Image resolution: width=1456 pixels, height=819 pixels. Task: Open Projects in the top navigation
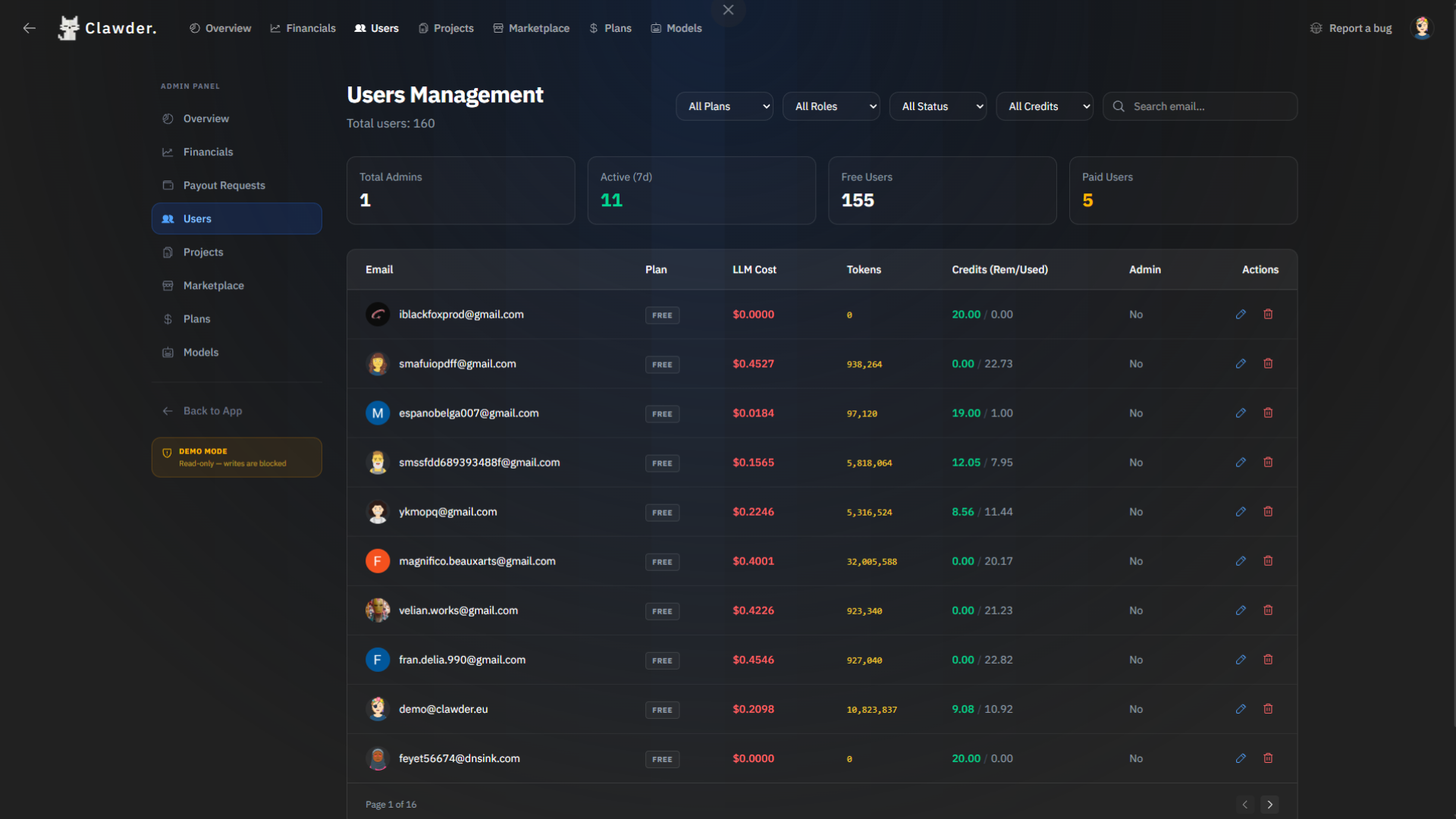click(x=446, y=28)
